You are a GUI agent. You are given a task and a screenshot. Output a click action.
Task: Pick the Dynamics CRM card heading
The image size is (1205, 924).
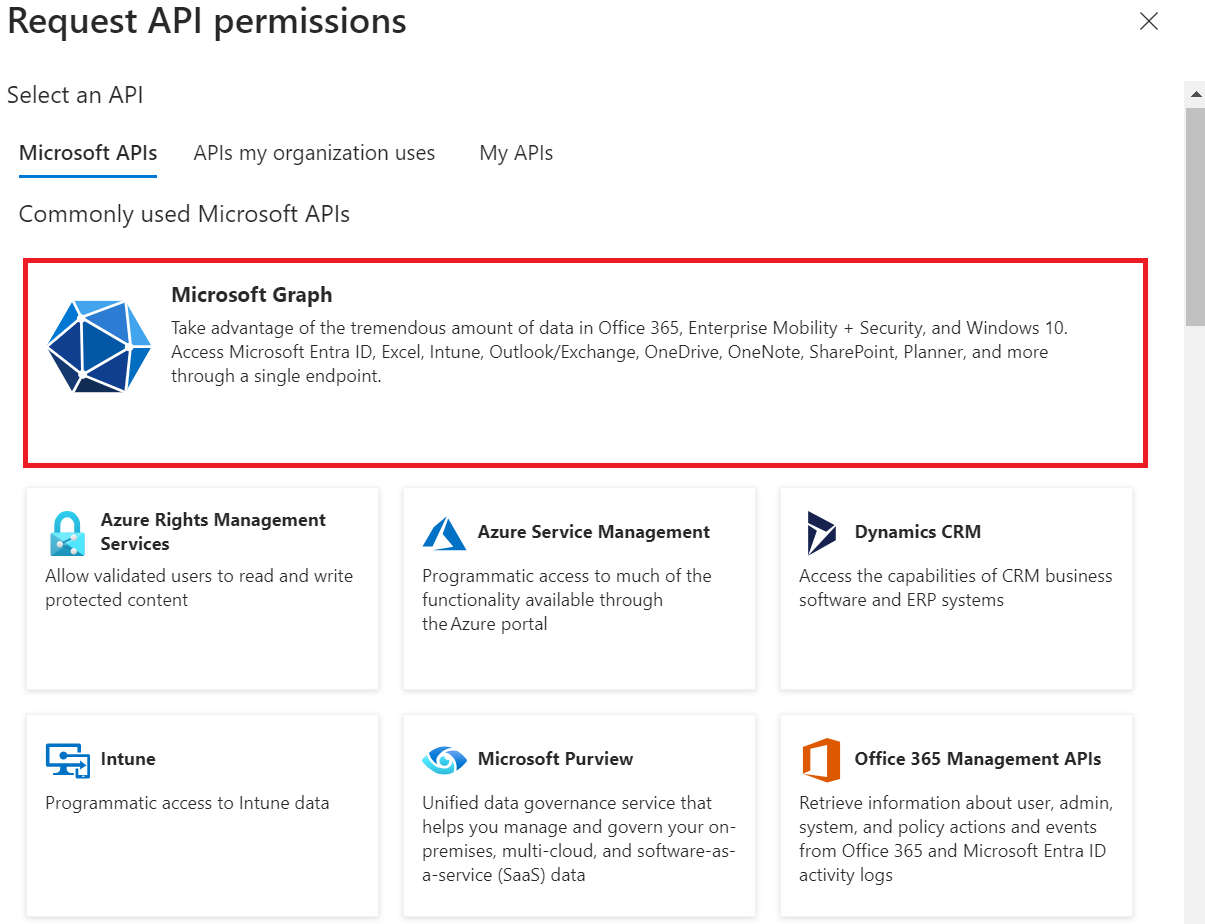pyautogui.click(x=917, y=532)
